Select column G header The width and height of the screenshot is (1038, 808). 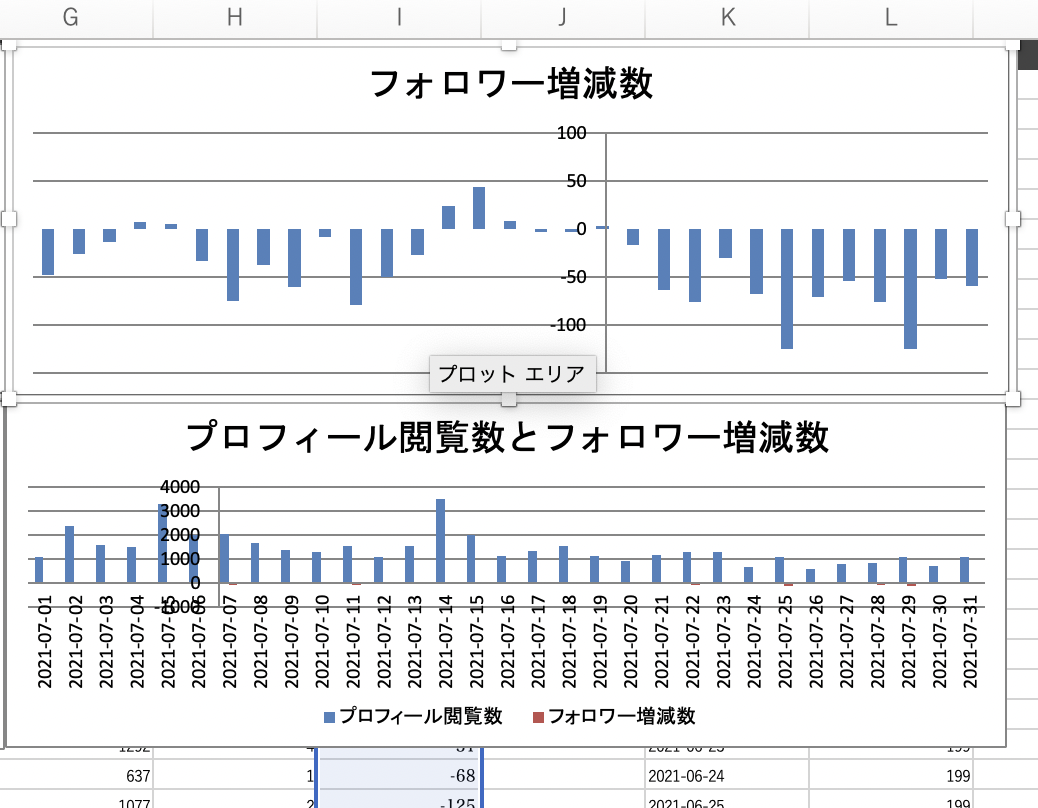pos(71,17)
